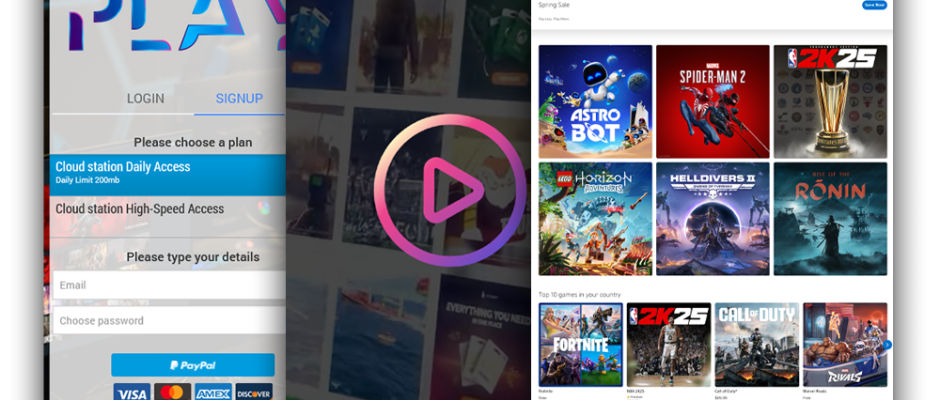Select the Cloud station Daily Access plan
The image size is (940, 400).
[x=168, y=175]
